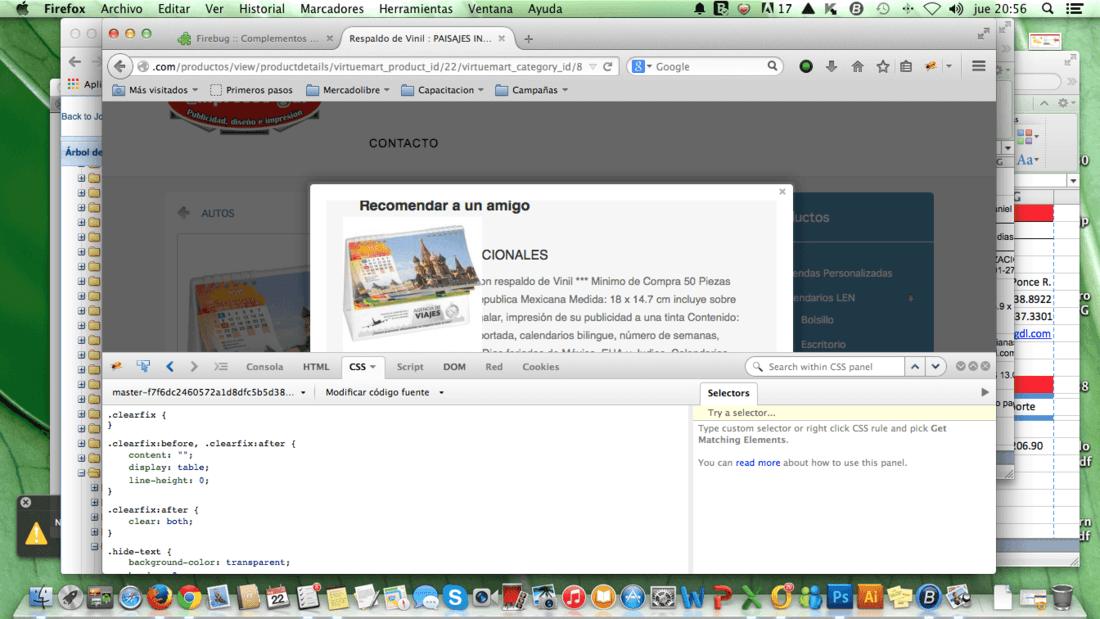Click the green circle toolbar addon icon
Image resolution: width=1100 pixels, height=619 pixels.
tap(806, 67)
